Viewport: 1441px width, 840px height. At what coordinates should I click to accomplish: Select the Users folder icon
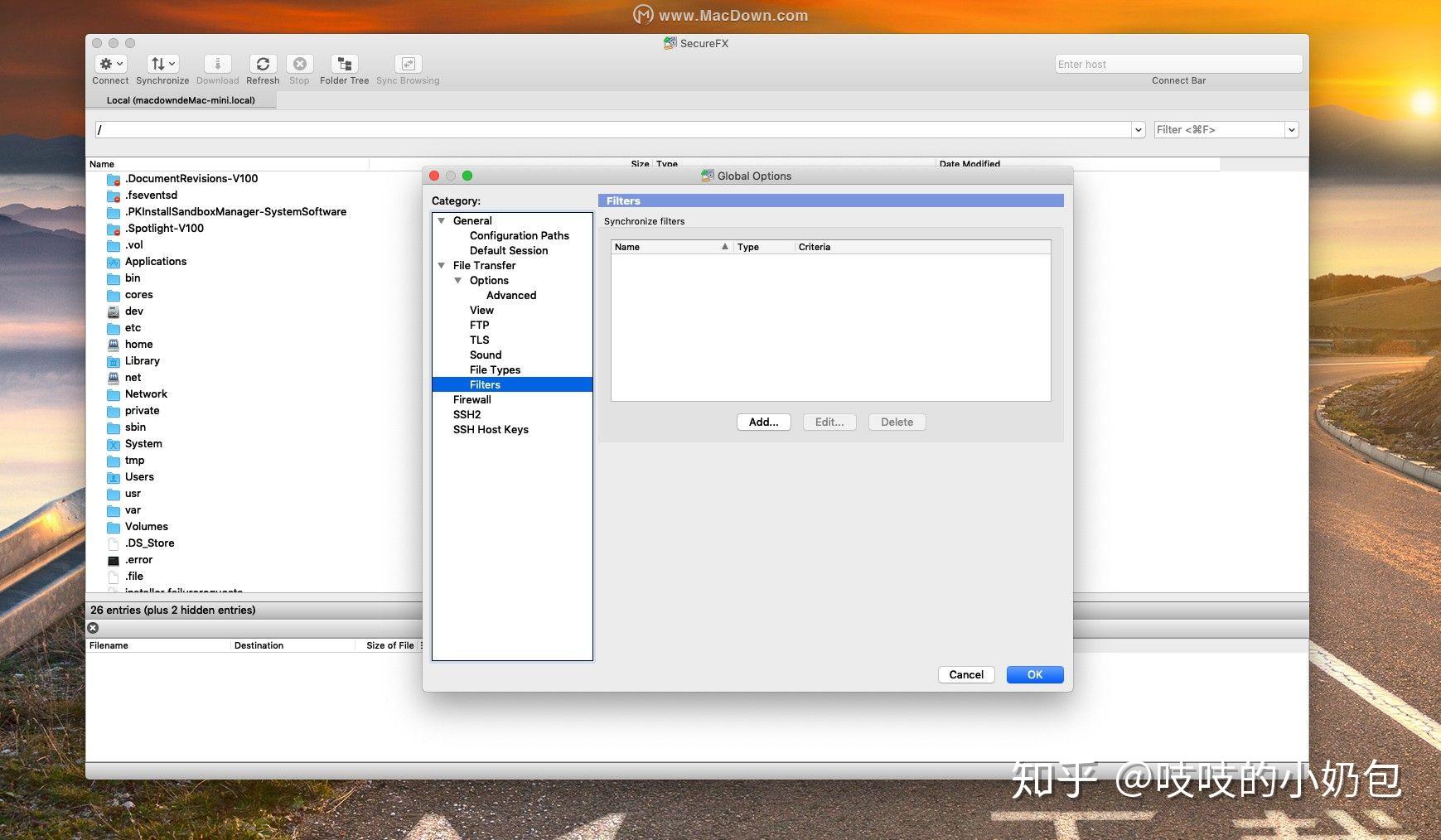[114, 477]
